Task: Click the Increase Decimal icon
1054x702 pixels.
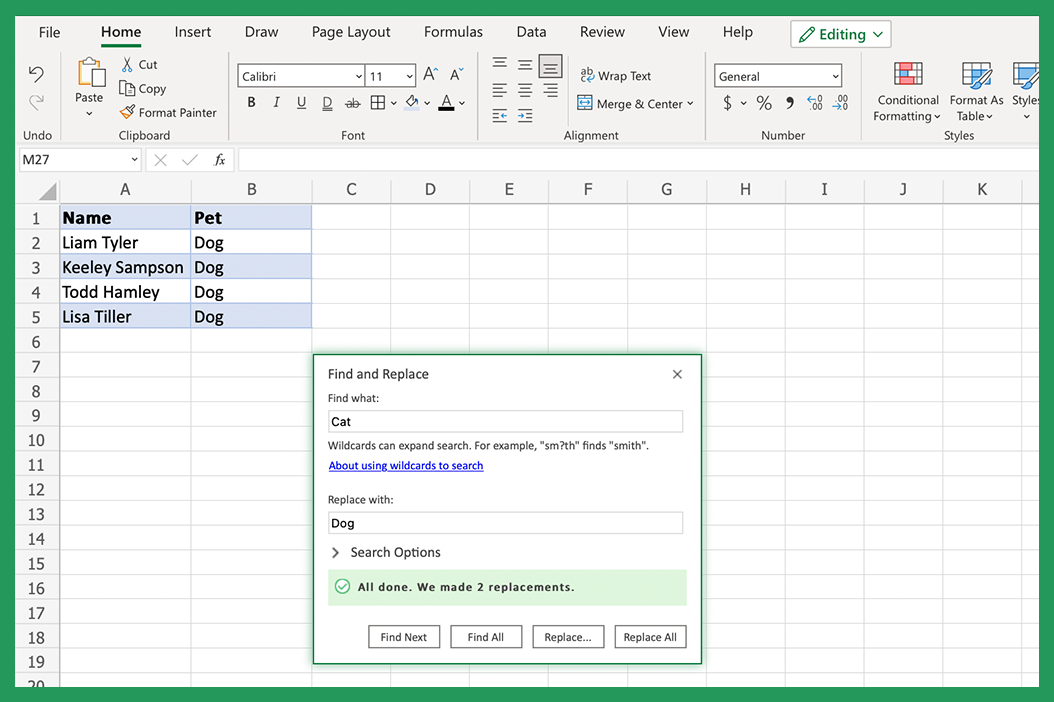Action: tap(814, 103)
